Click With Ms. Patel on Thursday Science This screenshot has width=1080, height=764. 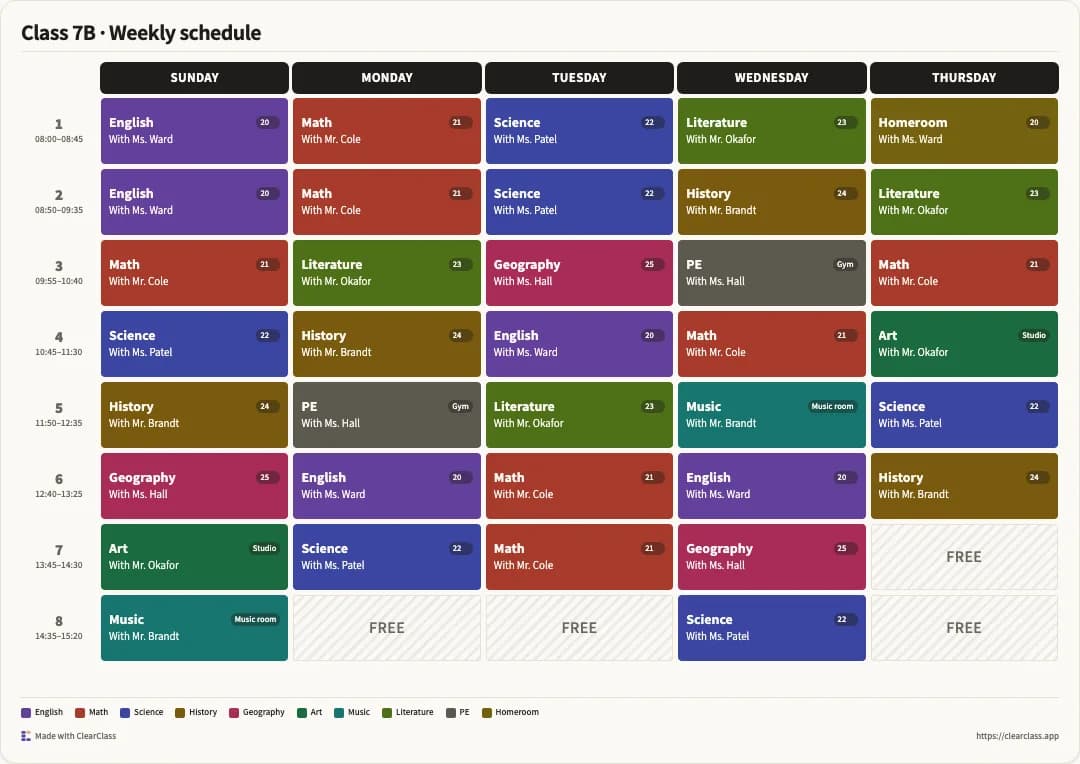[x=910, y=423]
